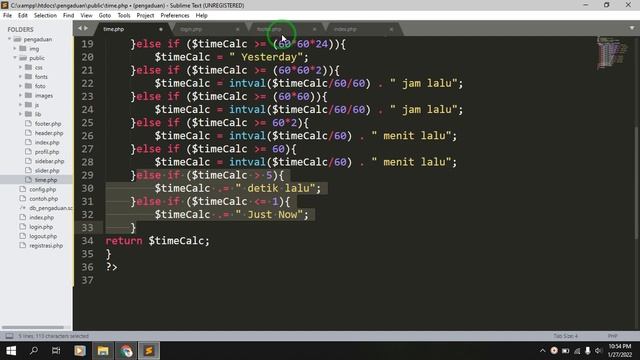Image resolution: width=640 pixels, height=360 pixels.
Task: Click the public folder icon
Action: (x=23, y=58)
